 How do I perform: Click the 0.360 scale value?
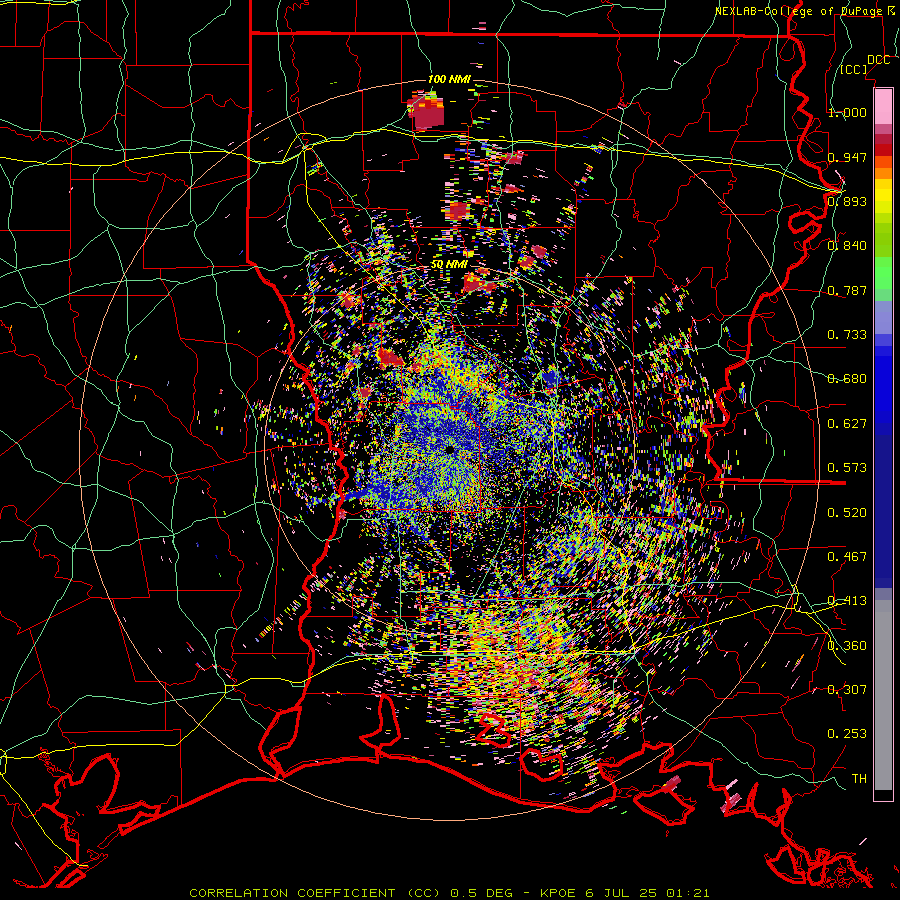[x=847, y=645]
